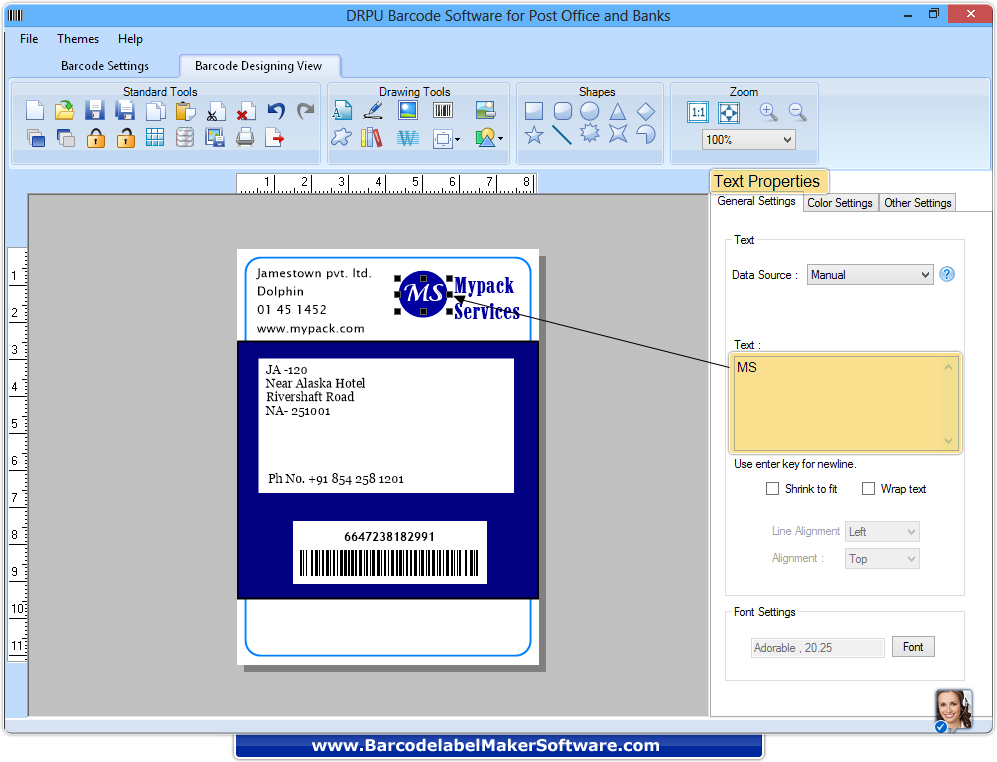Select the Diamond shape
The width and height of the screenshot is (997, 762).
[x=645, y=111]
